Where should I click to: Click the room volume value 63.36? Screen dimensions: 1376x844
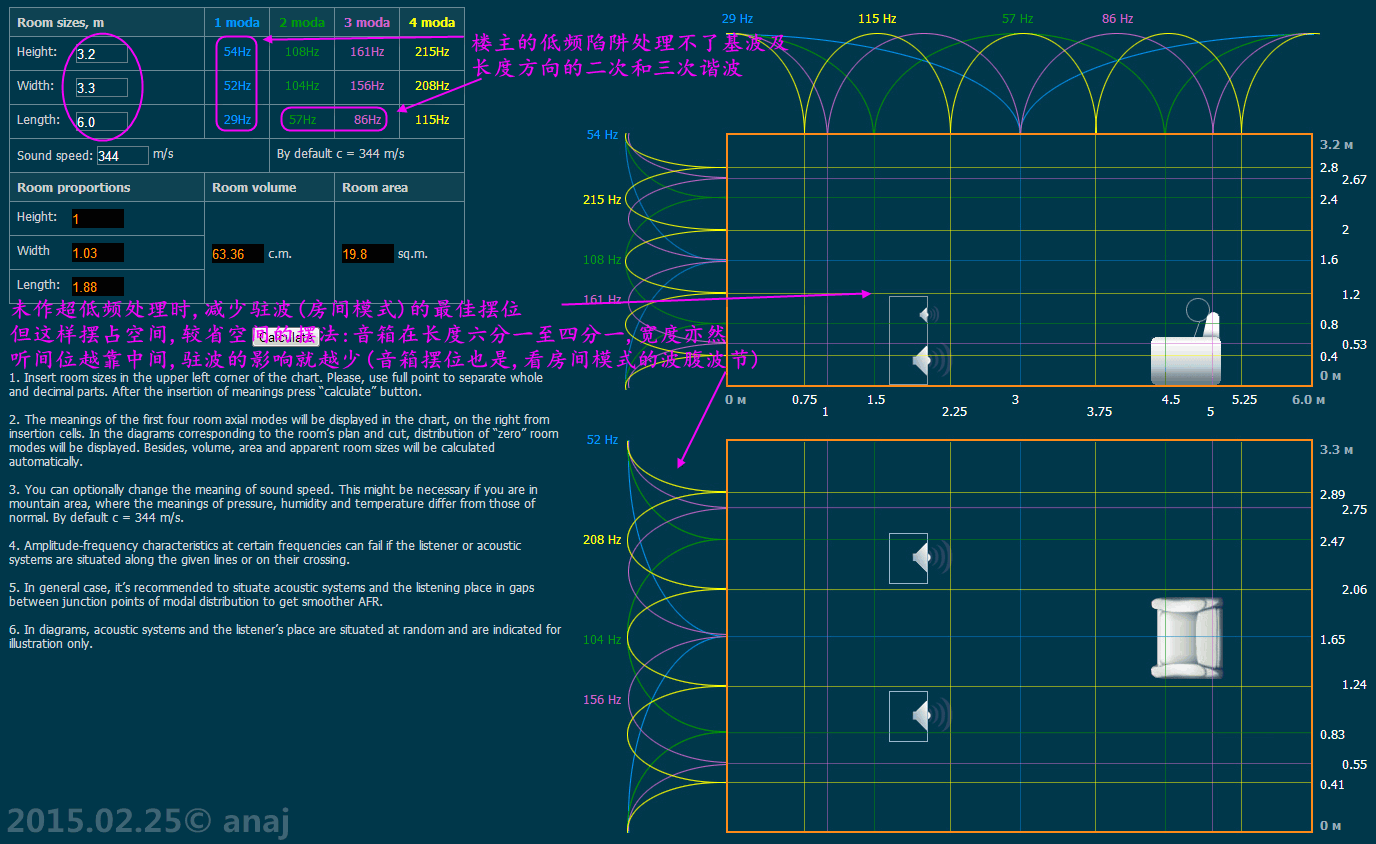(x=237, y=254)
